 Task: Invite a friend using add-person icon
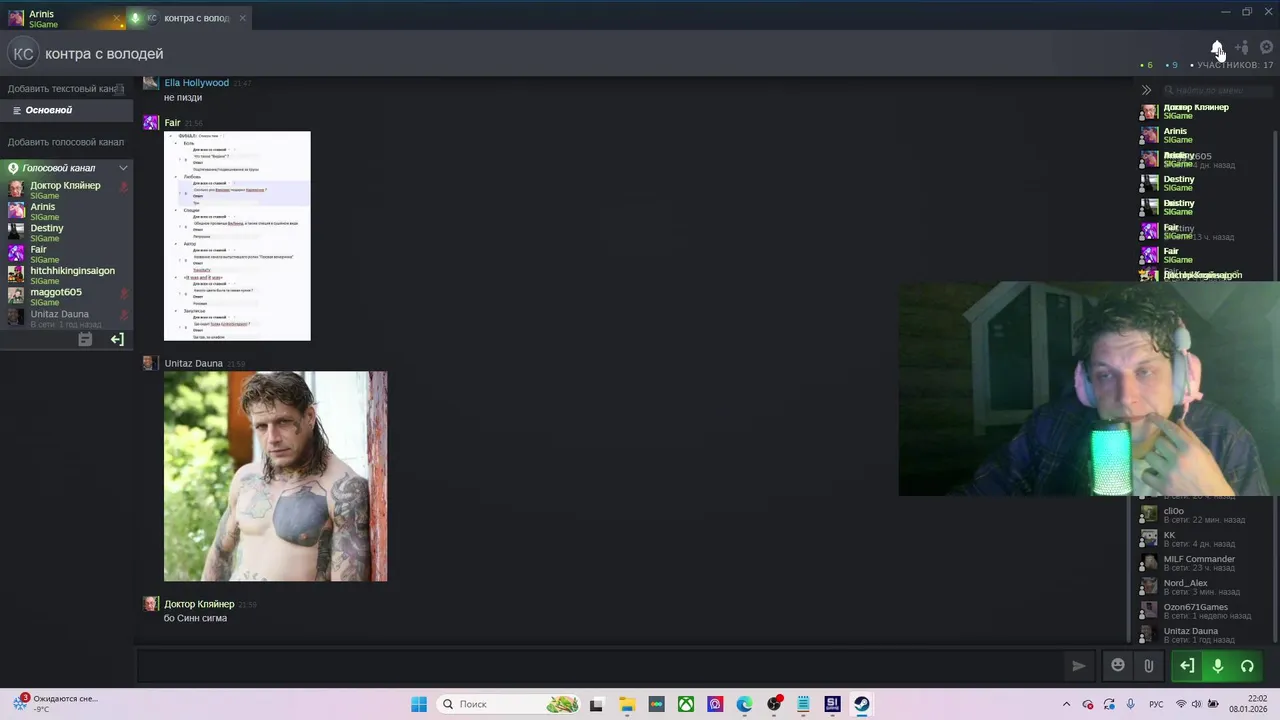coord(1242,48)
